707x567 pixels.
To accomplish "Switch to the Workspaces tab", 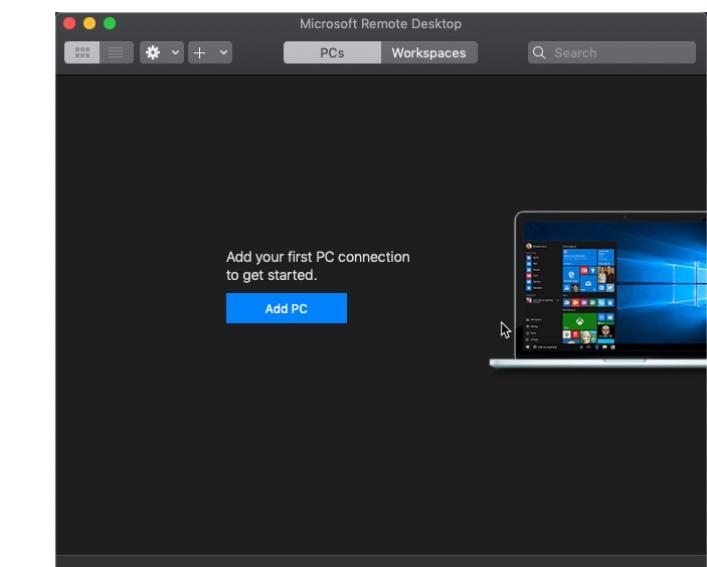I will pos(429,53).
